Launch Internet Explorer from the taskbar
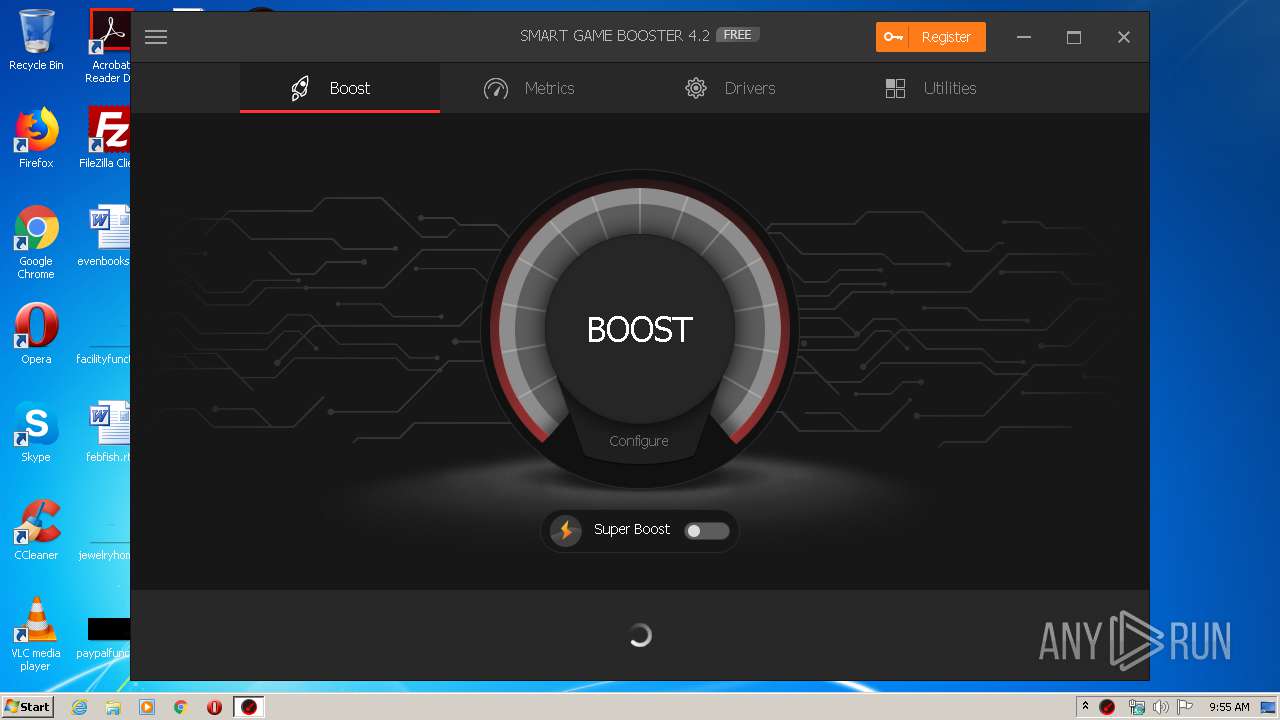1280x720 pixels. [x=79, y=707]
